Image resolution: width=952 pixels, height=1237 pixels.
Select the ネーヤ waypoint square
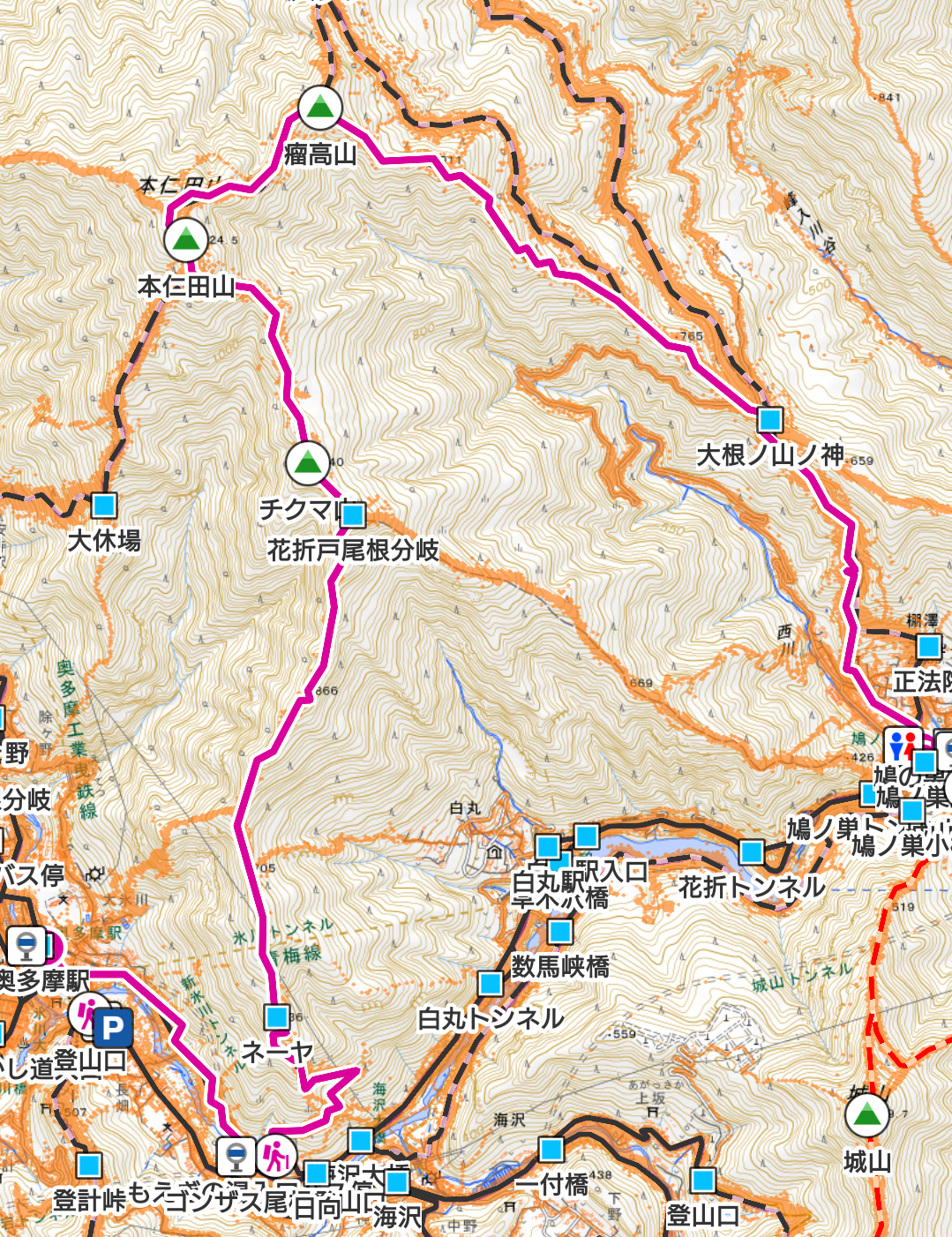(277, 1016)
